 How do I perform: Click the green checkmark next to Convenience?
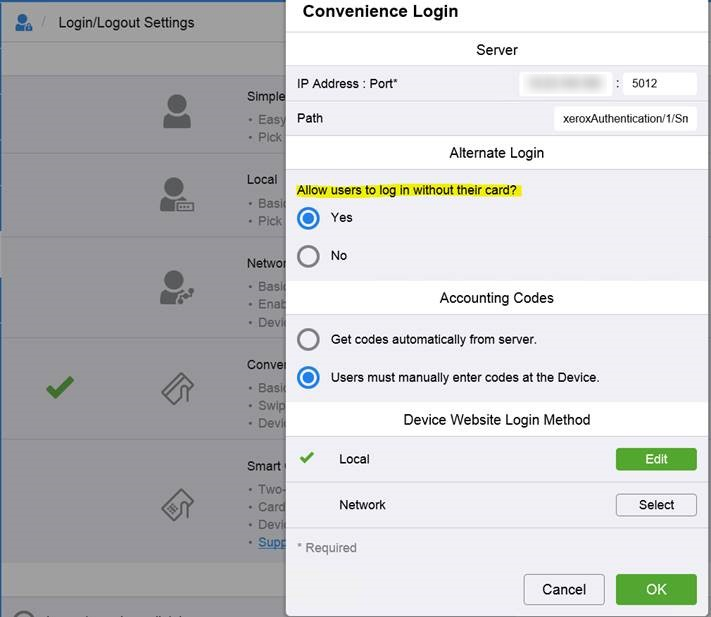60,388
